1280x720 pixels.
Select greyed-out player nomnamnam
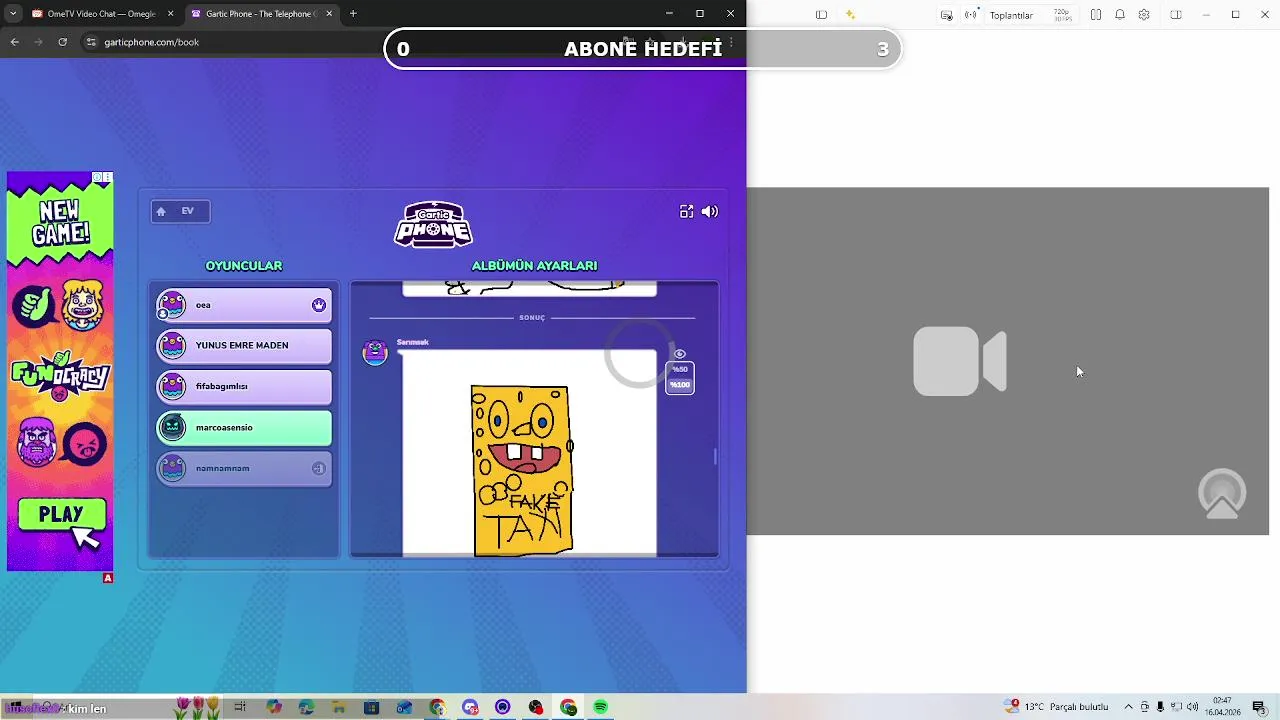point(244,468)
